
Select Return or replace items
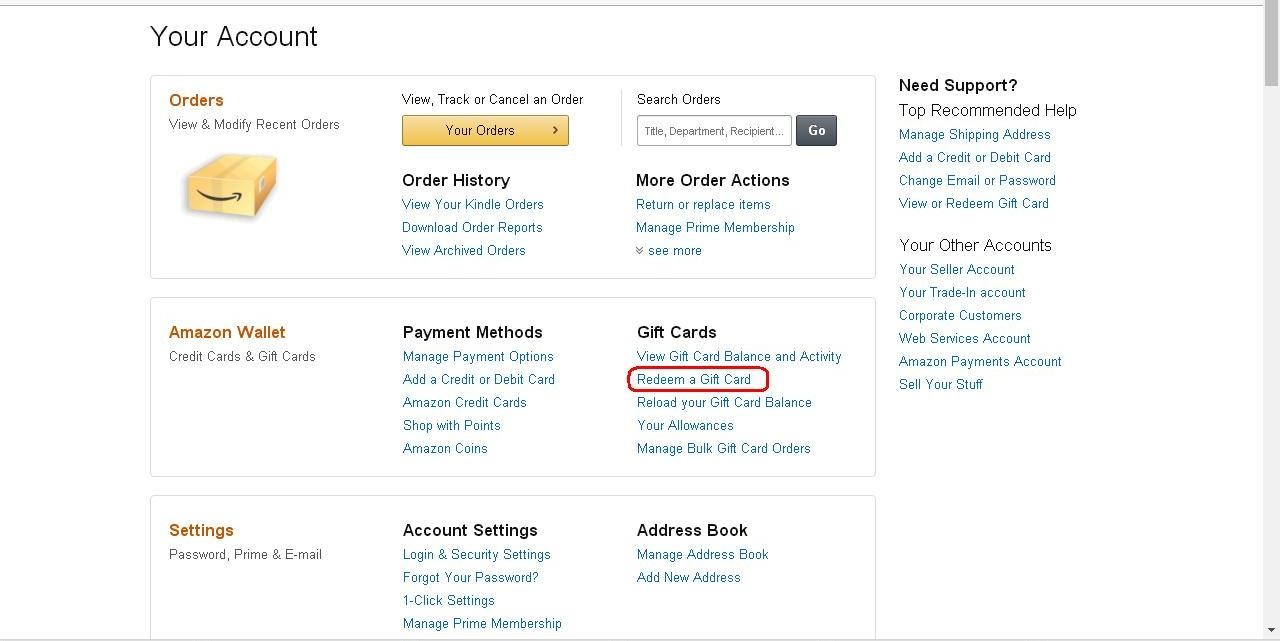point(703,204)
